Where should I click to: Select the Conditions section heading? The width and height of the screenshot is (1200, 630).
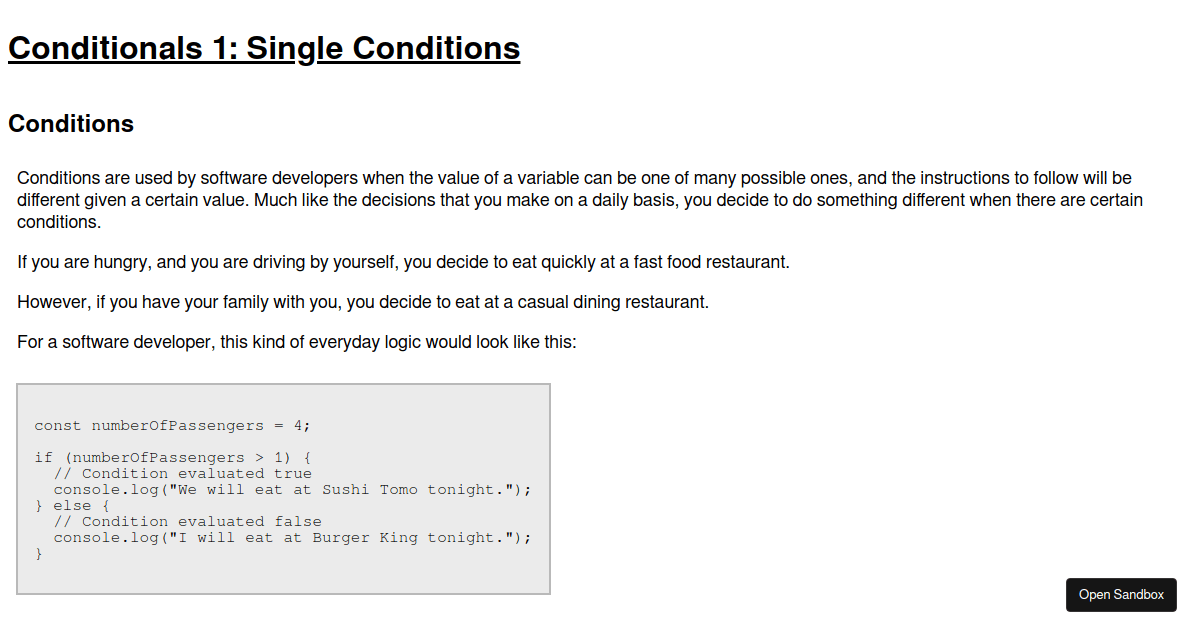click(x=70, y=123)
